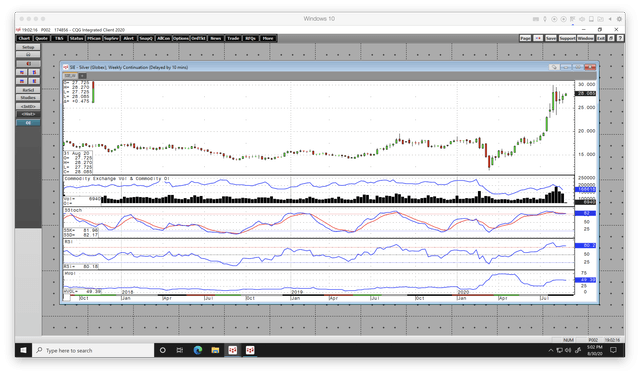Toggle the ReScl button in the sidebar
Image resolution: width=640 pixels, height=375 pixels.
point(28,90)
